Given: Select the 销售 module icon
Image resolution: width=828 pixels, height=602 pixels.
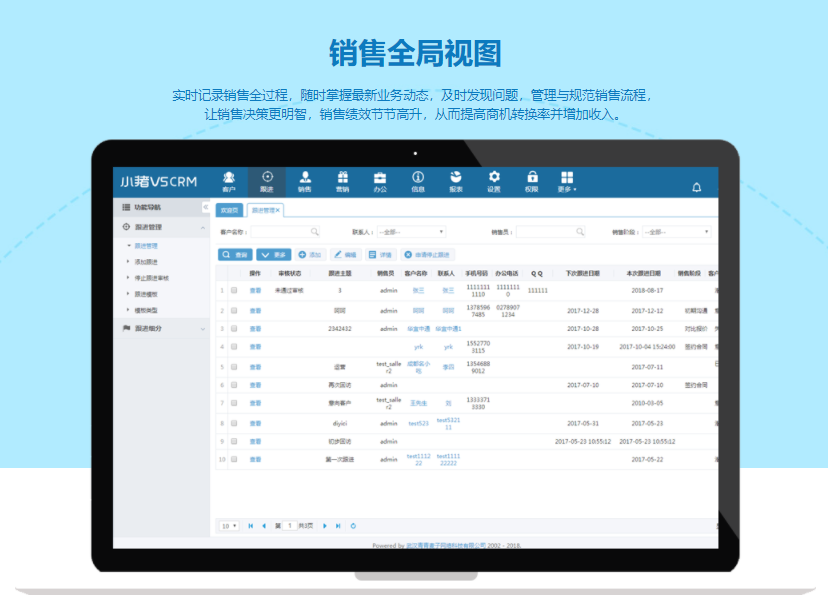Looking at the screenshot, I should point(307,182).
